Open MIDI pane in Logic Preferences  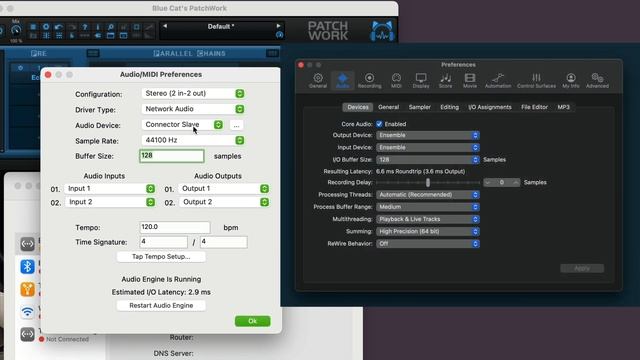(x=396, y=80)
